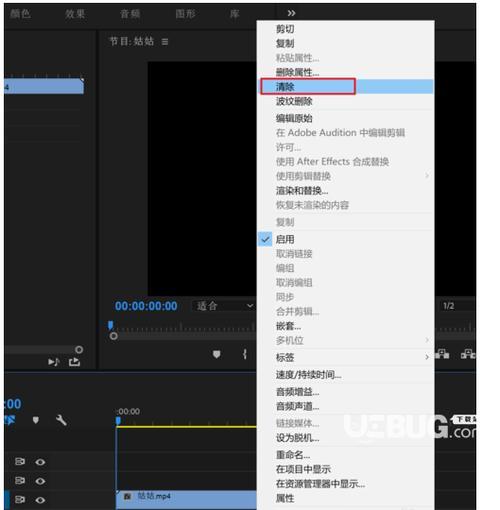Choose 编辑原始 from the context menu
Image resolution: width=500 pixels, height=510 pixels.
pos(346,118)
